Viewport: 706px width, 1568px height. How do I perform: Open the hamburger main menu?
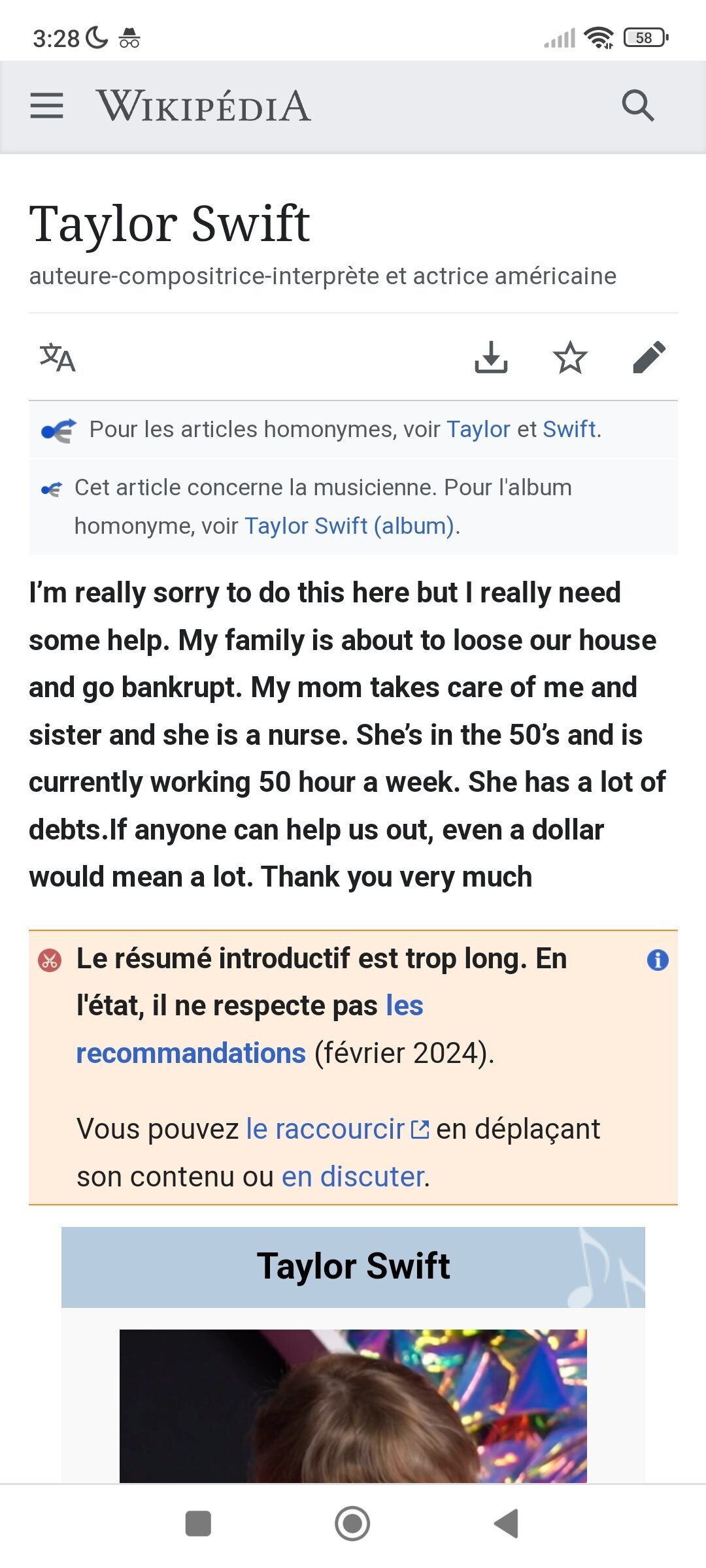click(46, 106)
